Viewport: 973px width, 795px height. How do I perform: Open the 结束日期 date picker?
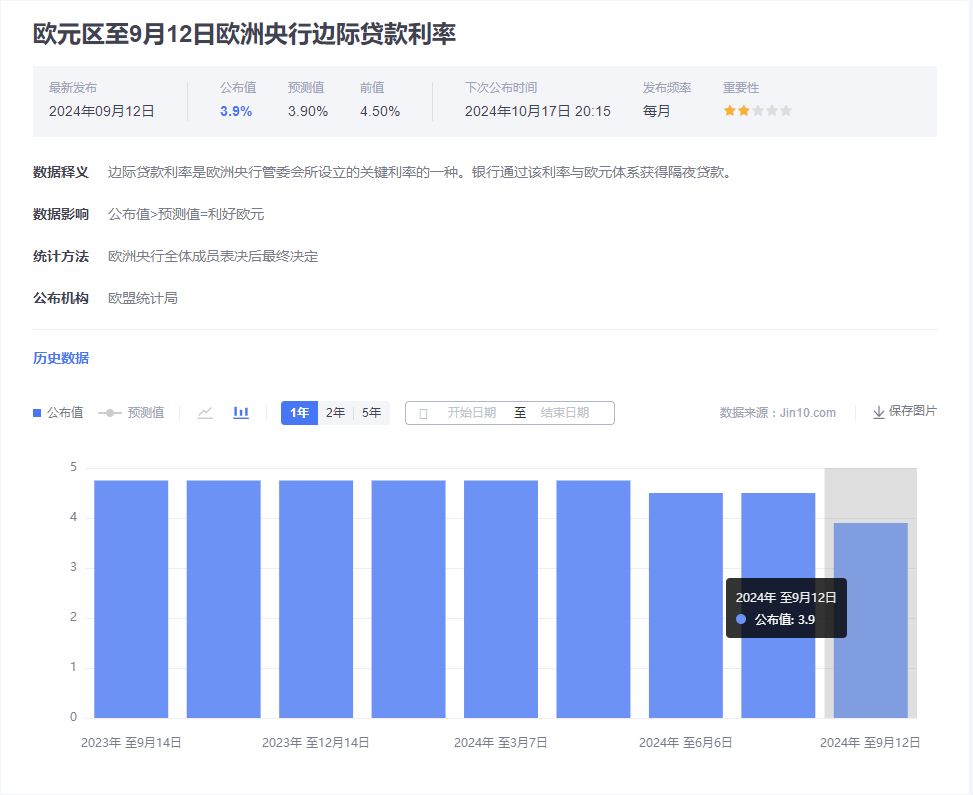[564, 412]
